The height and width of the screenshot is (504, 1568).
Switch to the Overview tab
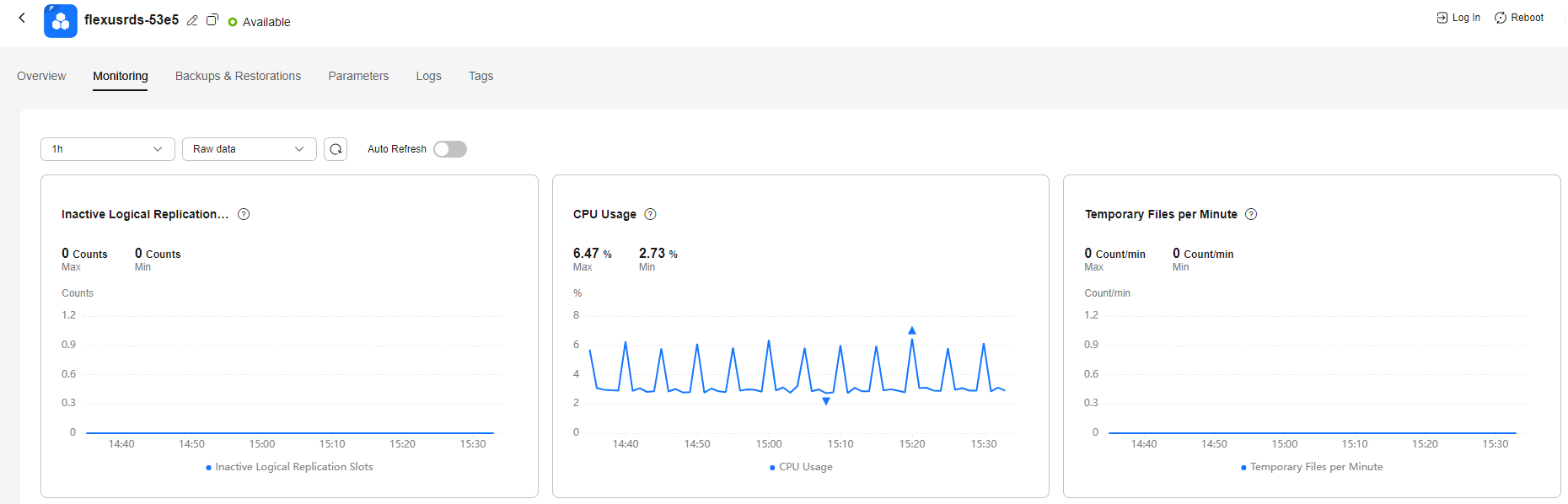pos(41,76)
